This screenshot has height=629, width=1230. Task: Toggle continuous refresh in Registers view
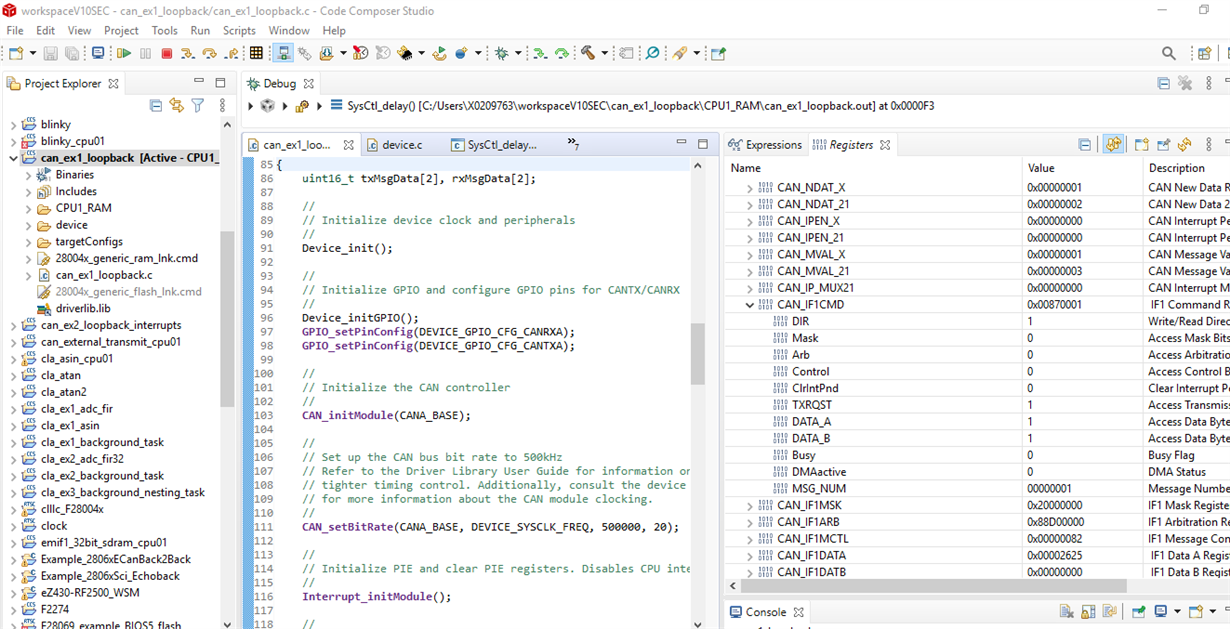click(x=1113, y=145)
